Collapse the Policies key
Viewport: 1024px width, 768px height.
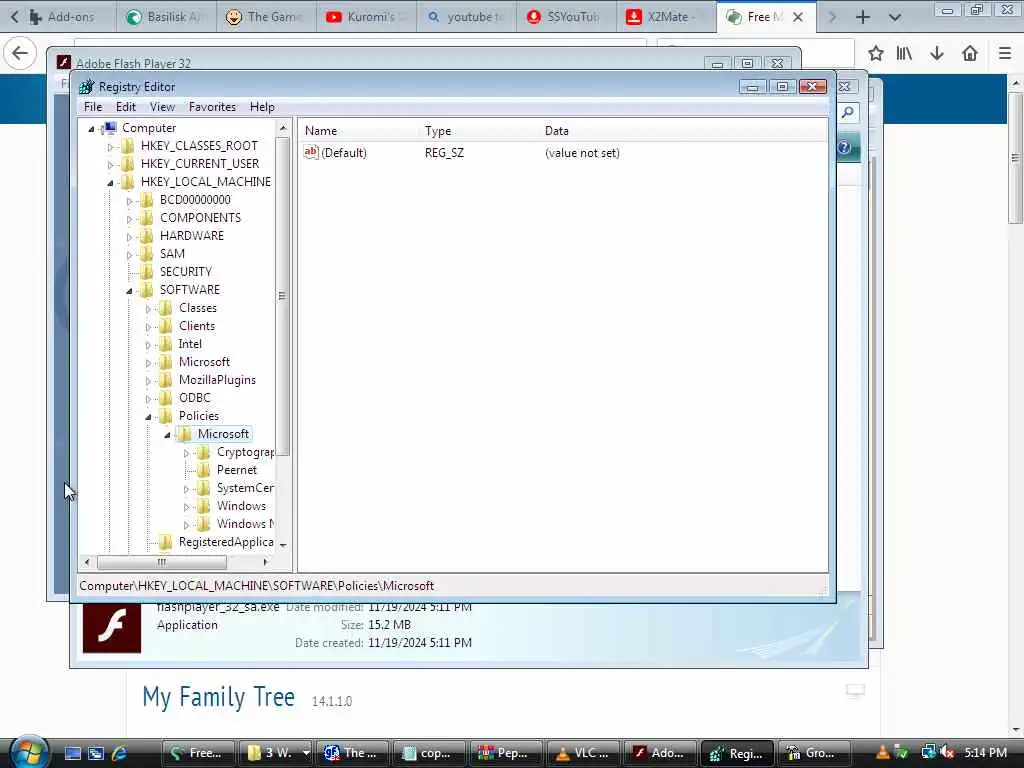pos(148,417)
